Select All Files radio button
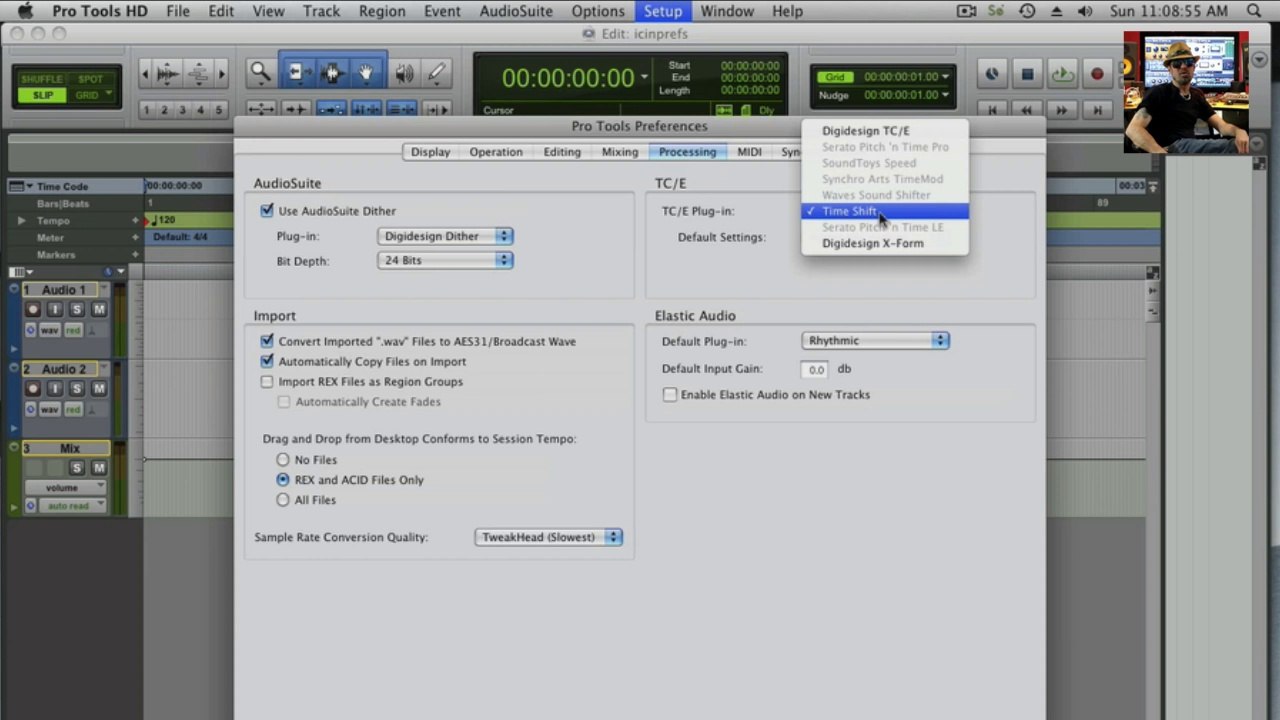 pos(283,500)
